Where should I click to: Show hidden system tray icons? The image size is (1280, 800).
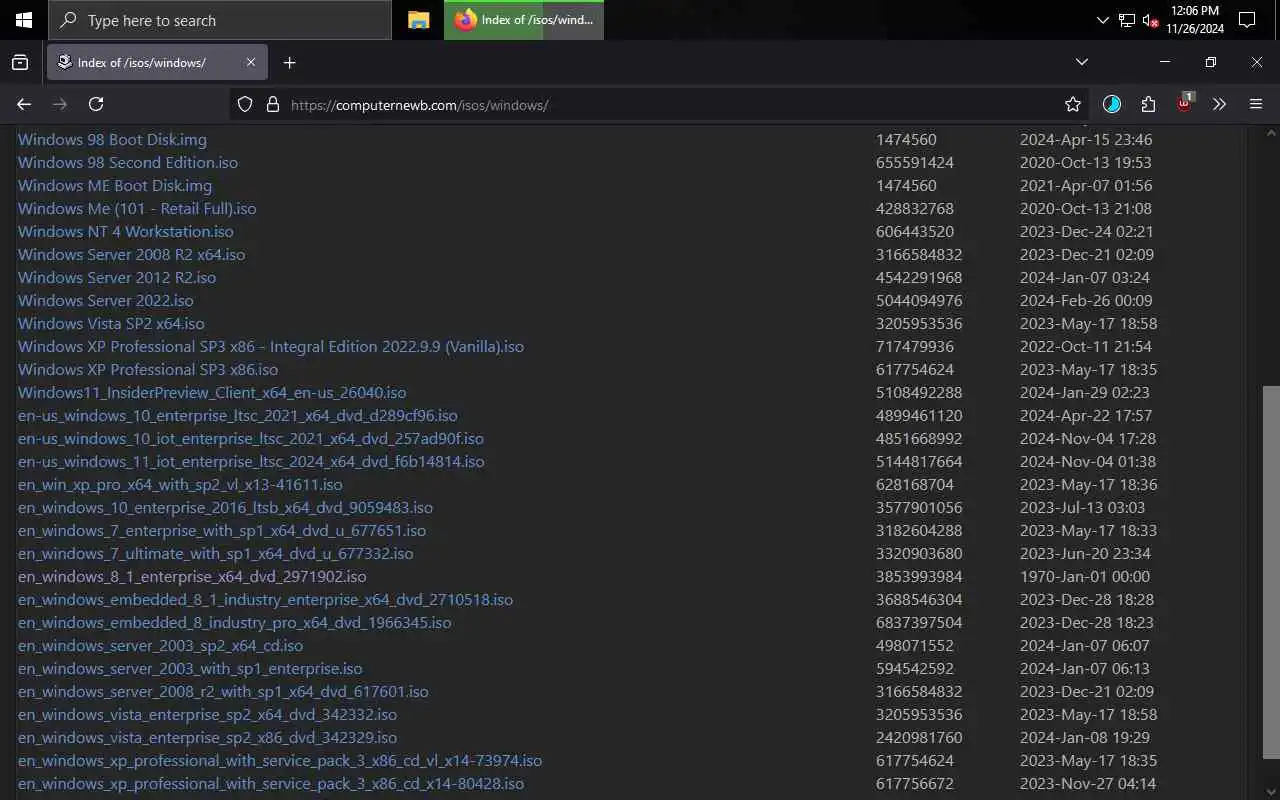pyautogui.click(x=1102, y=20)
